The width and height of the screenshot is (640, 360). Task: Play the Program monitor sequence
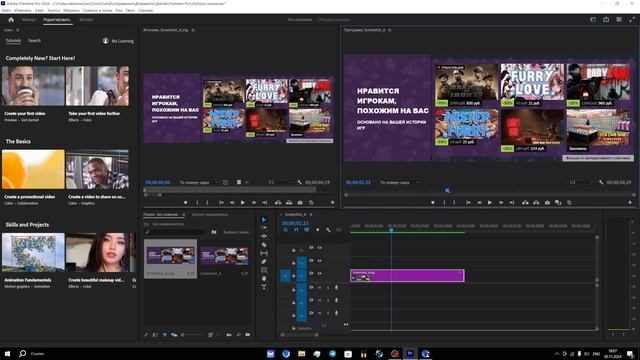pos(490,202)
